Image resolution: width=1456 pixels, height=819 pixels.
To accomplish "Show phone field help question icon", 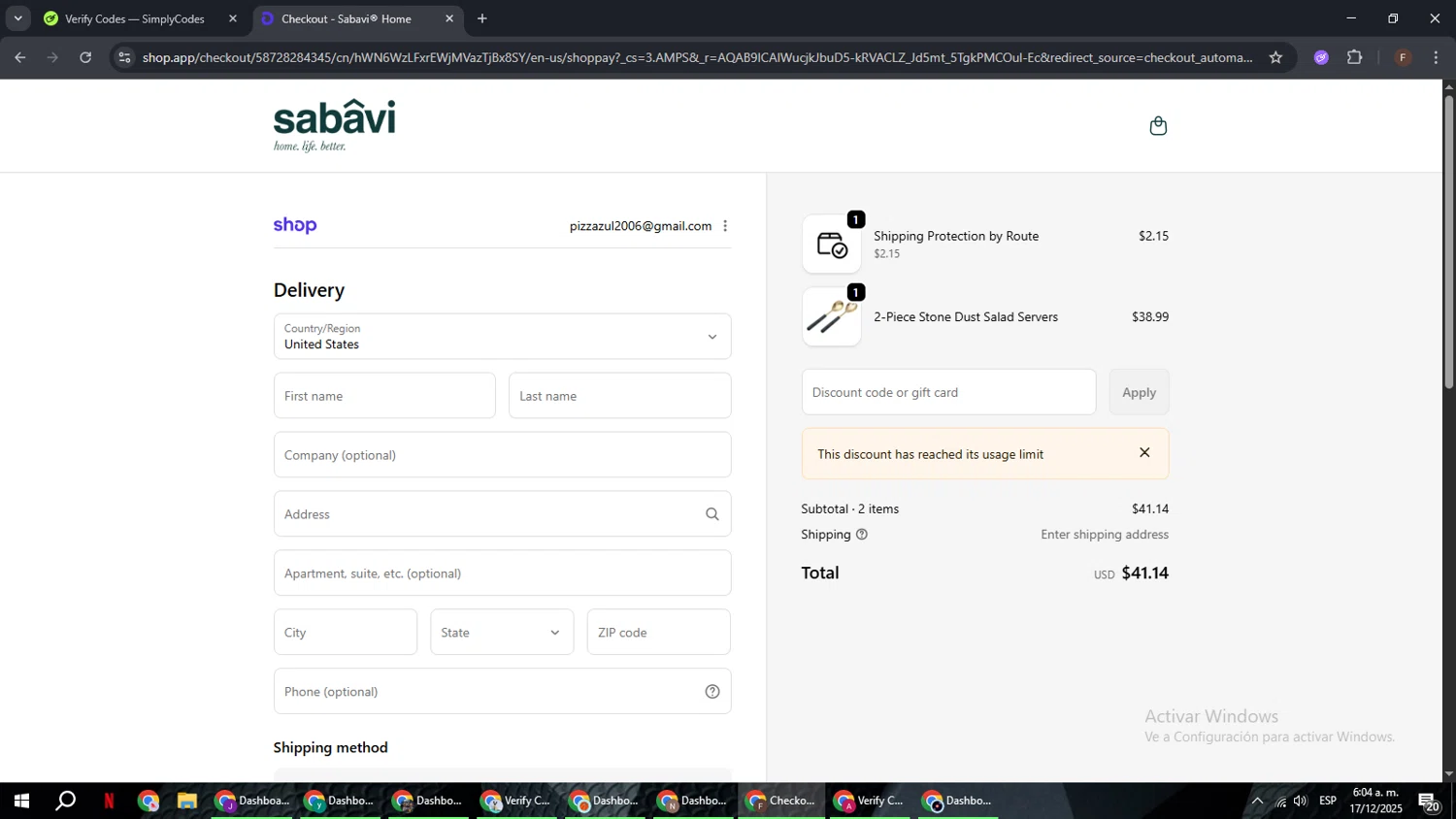I will [712, 692].
